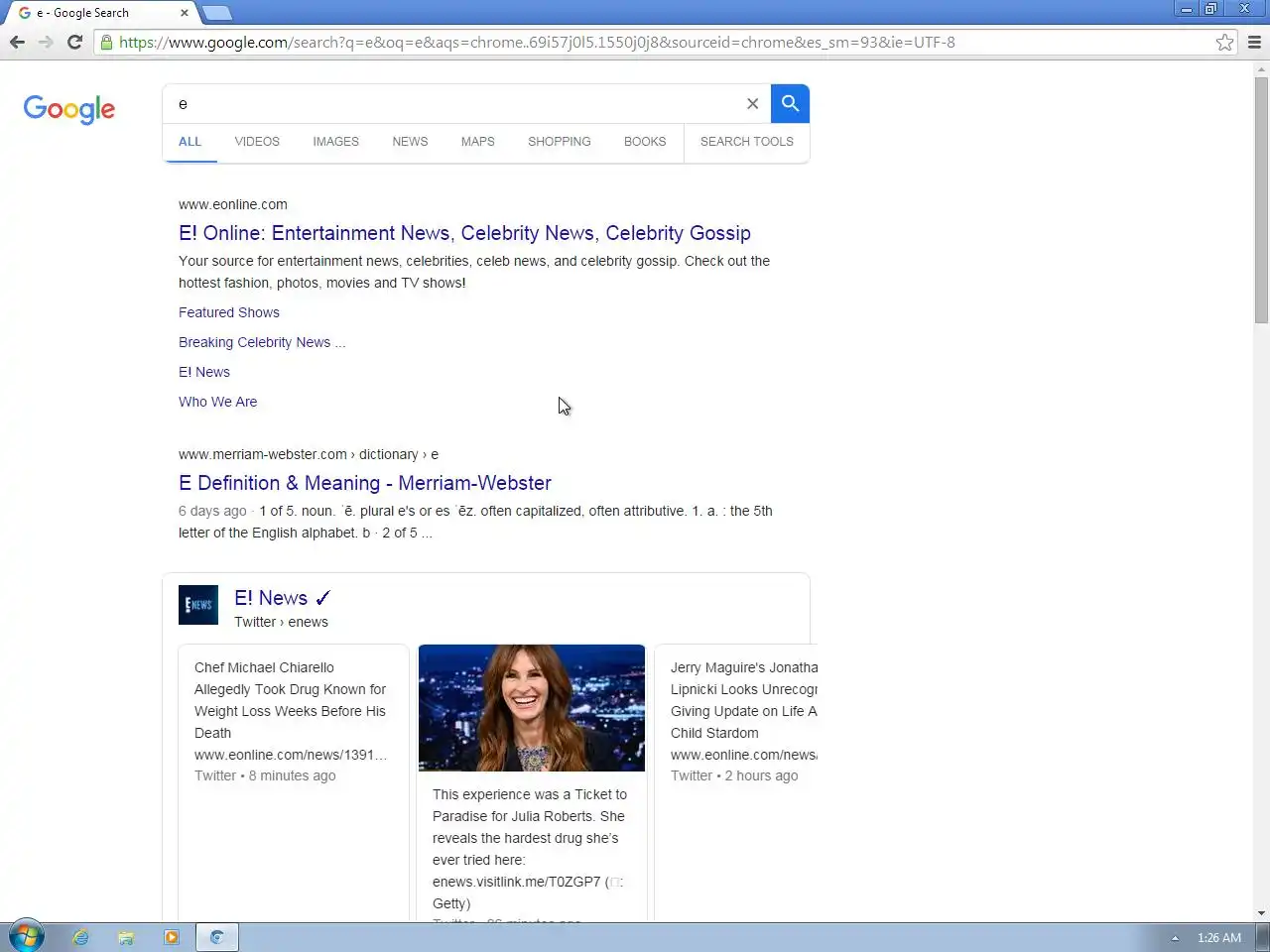Open the Chrome hamburger menu

(1254, 42)
